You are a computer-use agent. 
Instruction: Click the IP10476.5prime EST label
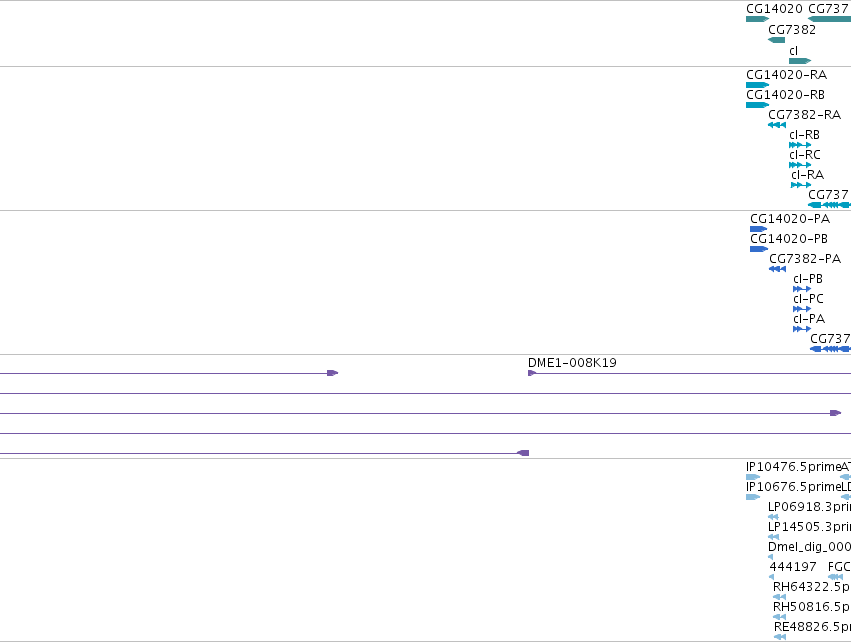point(793,467)
